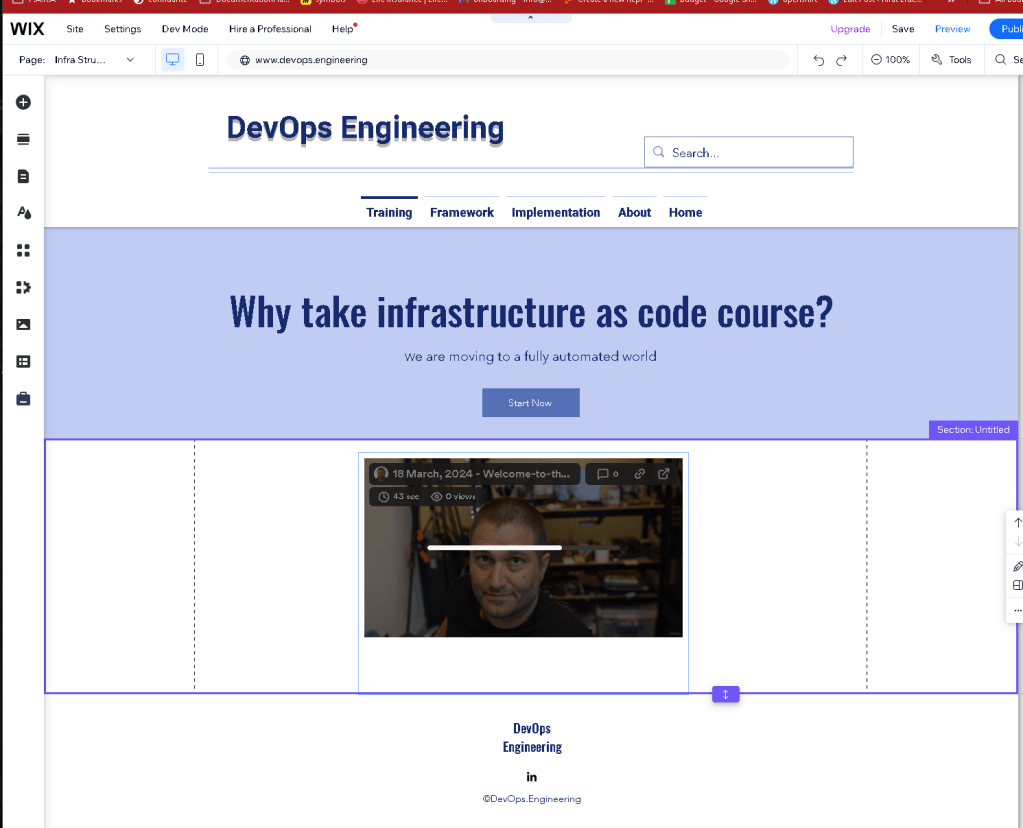Click the move section down arrow
The height and width of the screenshot is (828, 1023).
click(1017, 541)
